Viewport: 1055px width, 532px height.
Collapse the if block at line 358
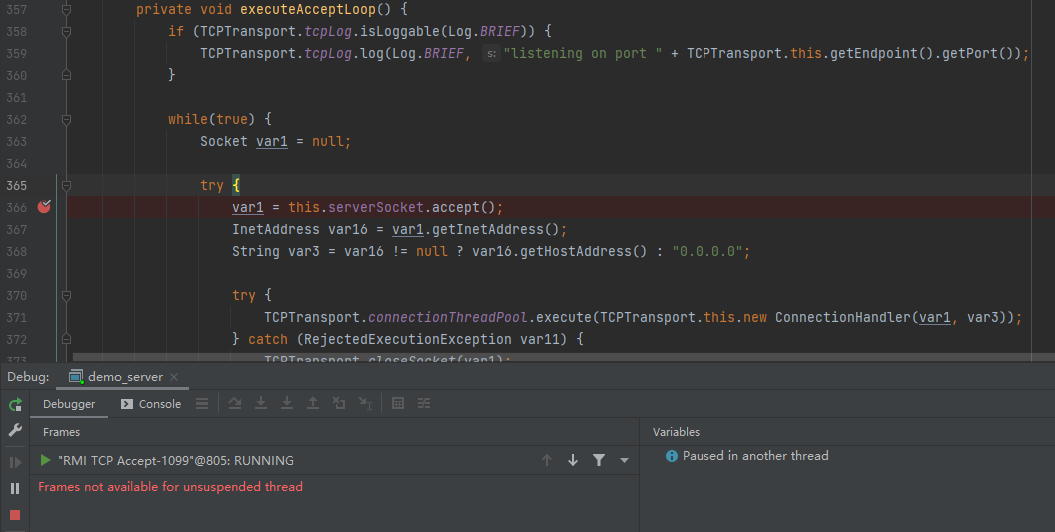click(x=67, y=31)
